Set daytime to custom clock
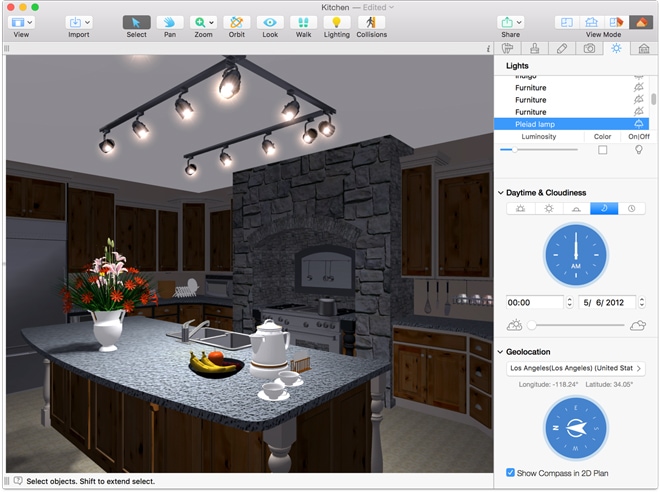The height and width of the screenshot is (492, 660). pyautogui.click(x=631, y=208)
